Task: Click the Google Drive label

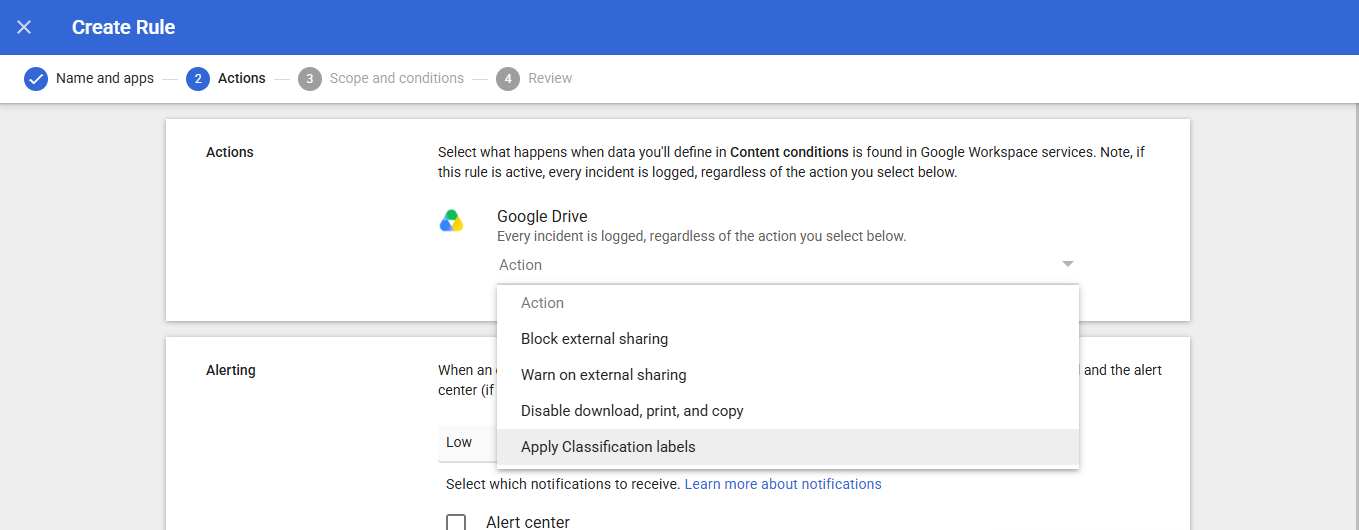Action: point(542,216)
